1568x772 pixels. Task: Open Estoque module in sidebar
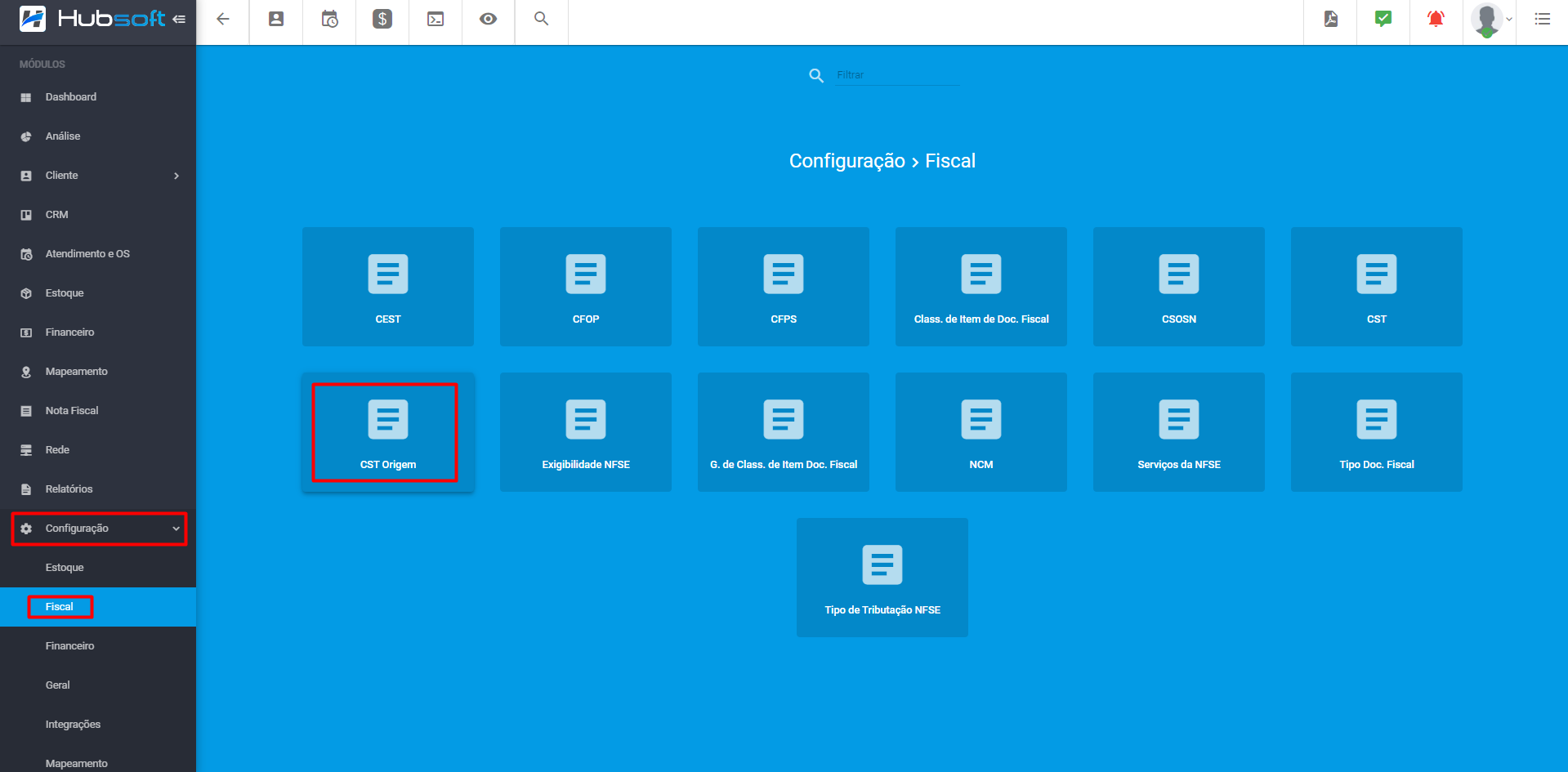pyautogui.click(x=98, y=293)
